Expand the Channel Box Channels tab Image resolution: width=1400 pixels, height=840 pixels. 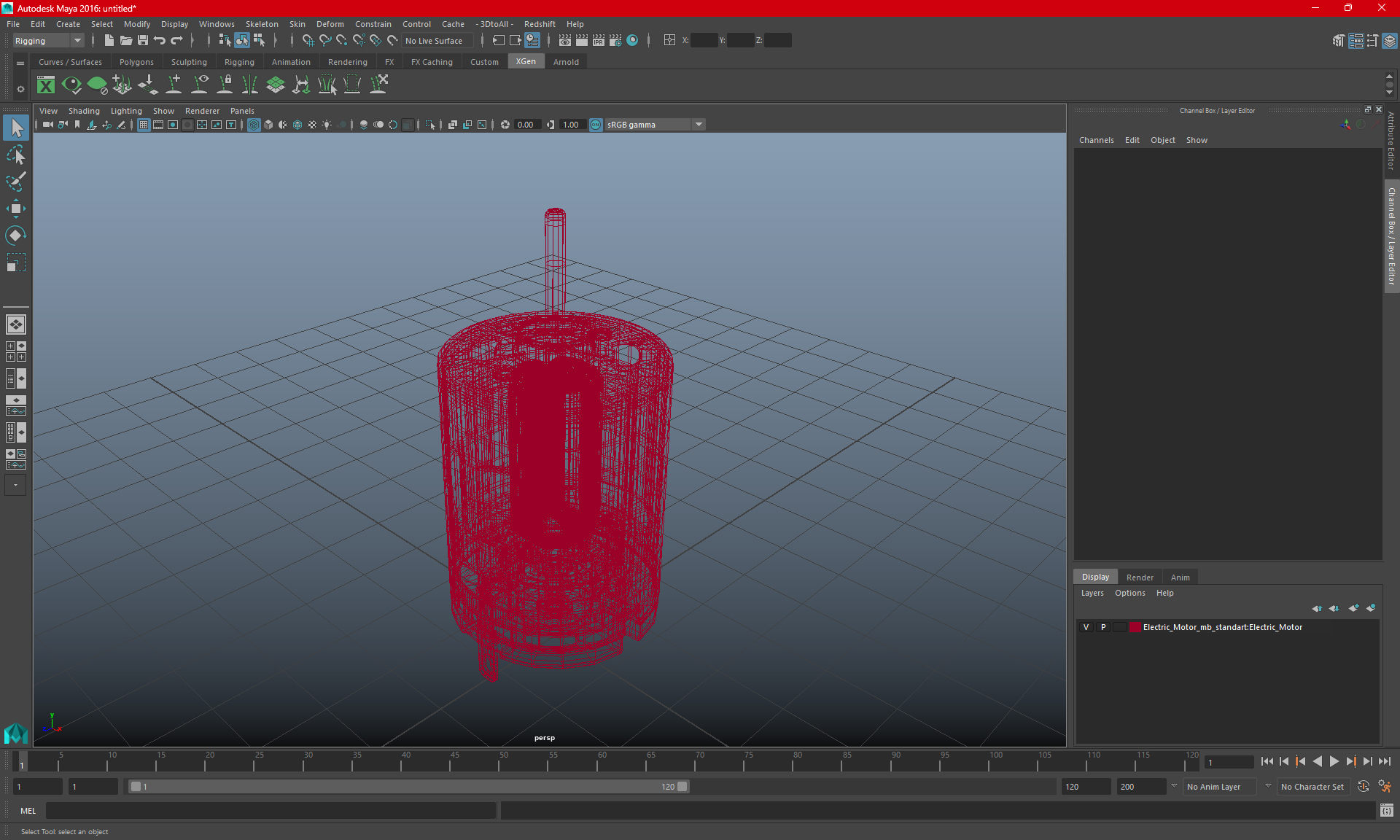(x=1097, y=139)
